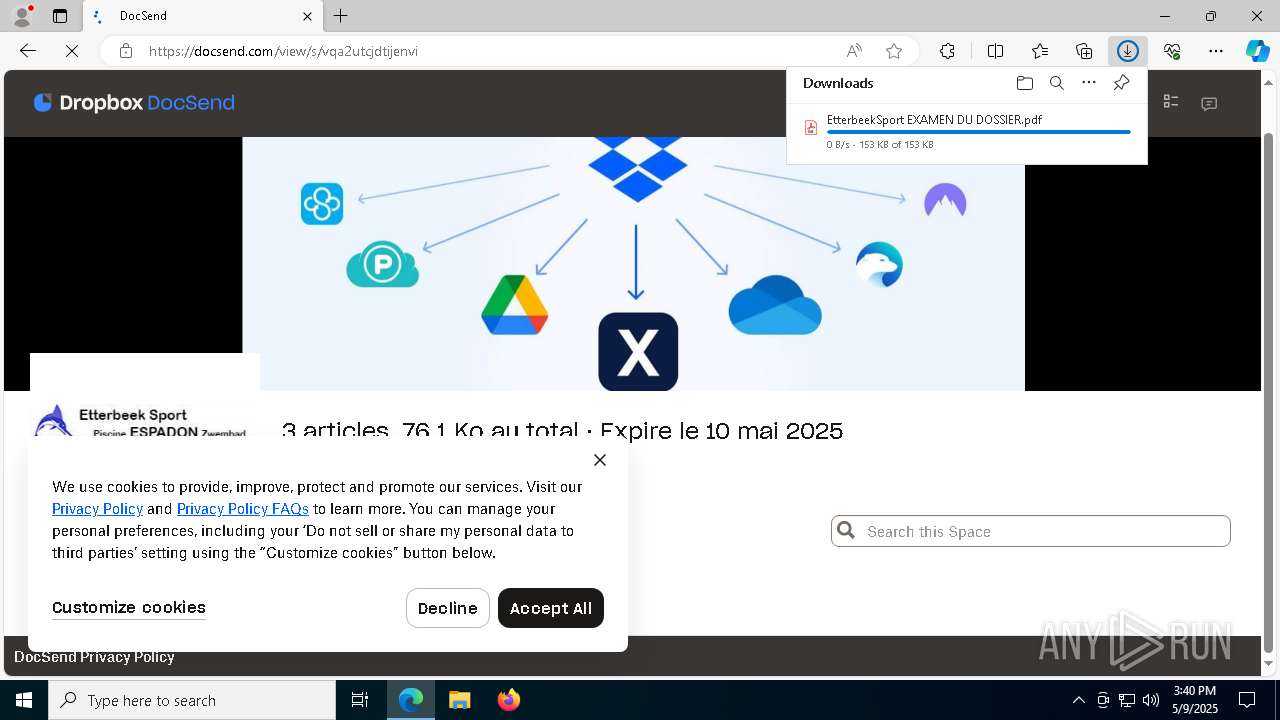Open Collections icon

pos(1084,51)
